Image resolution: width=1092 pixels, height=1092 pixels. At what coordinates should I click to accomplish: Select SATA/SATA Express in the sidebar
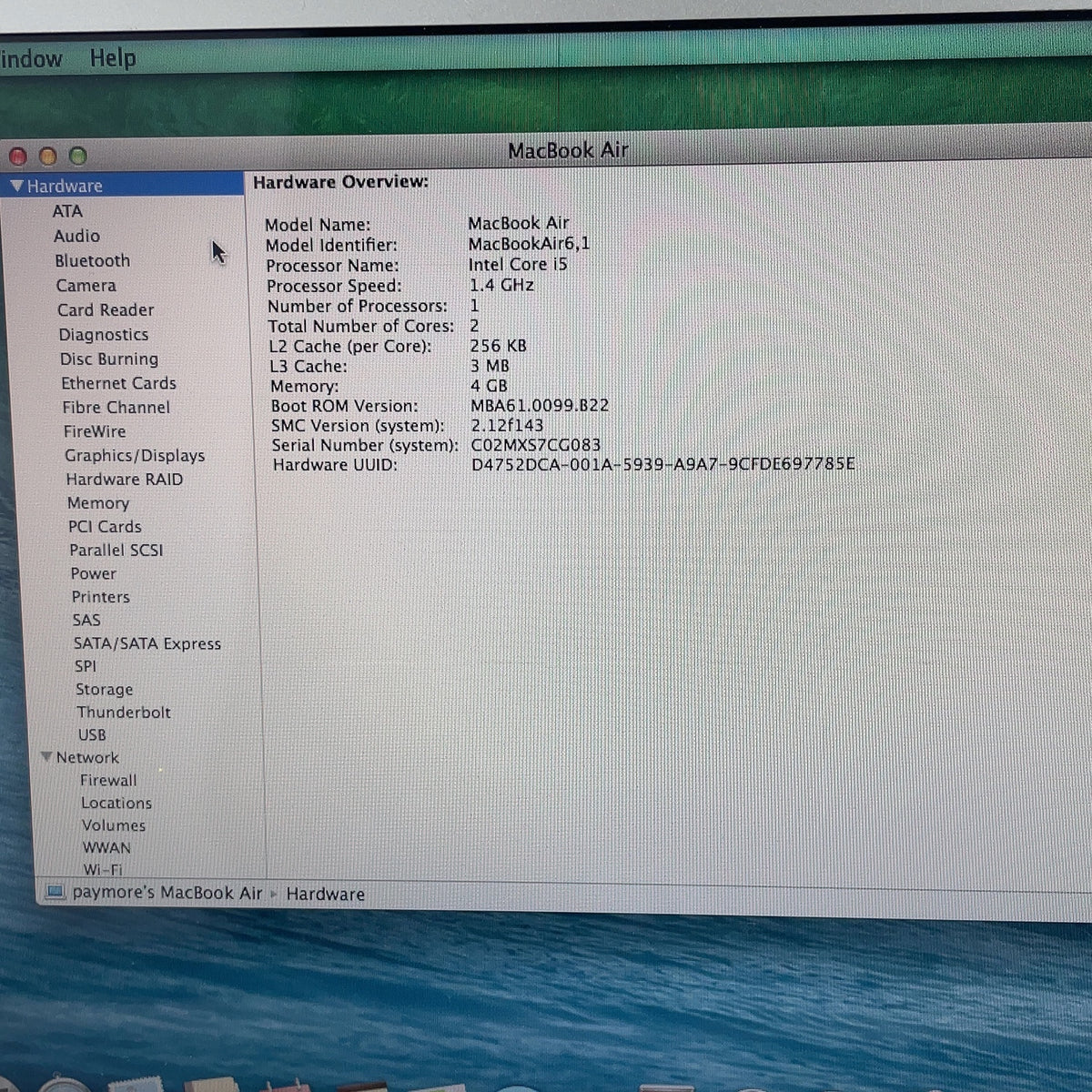pos(147,643)
